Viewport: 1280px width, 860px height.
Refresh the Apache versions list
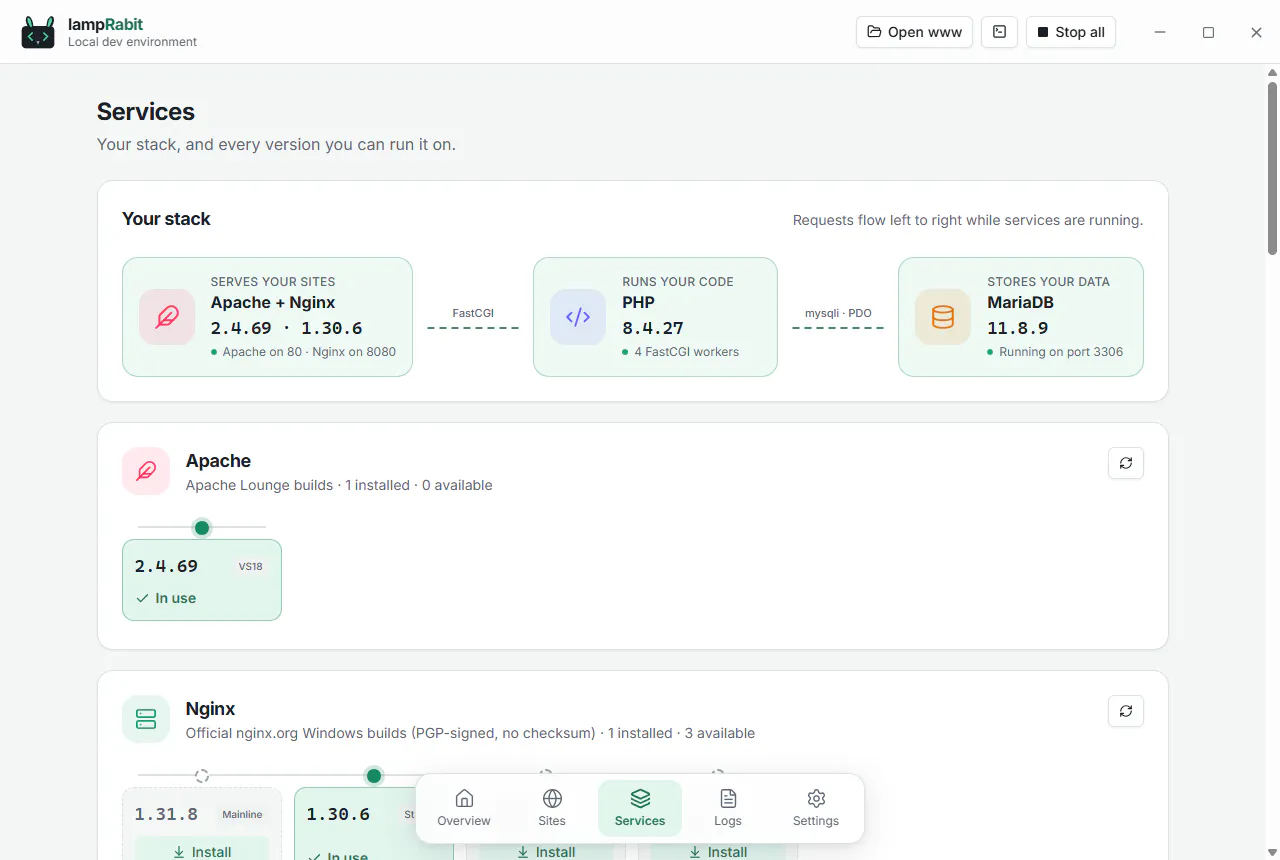point(1126,463)
